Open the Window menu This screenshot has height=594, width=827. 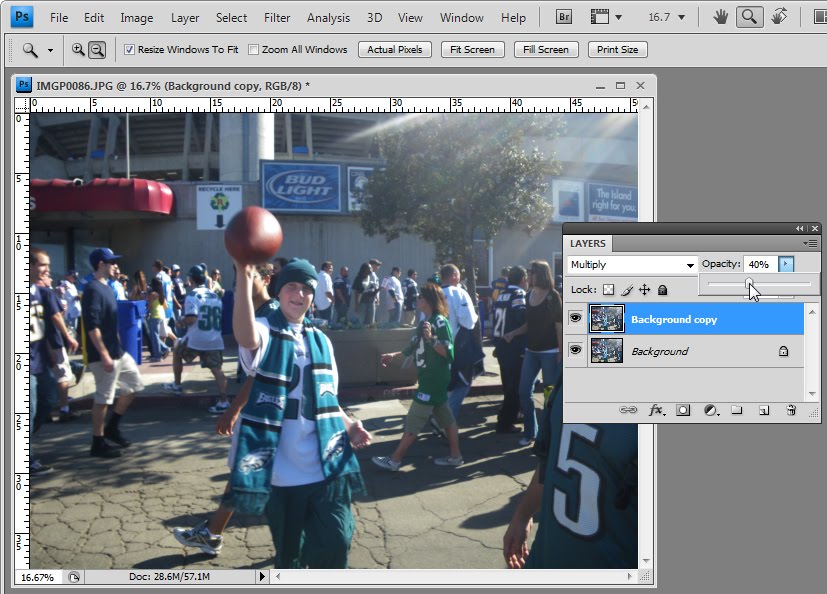pyautogui.click(x=461, y=17)
